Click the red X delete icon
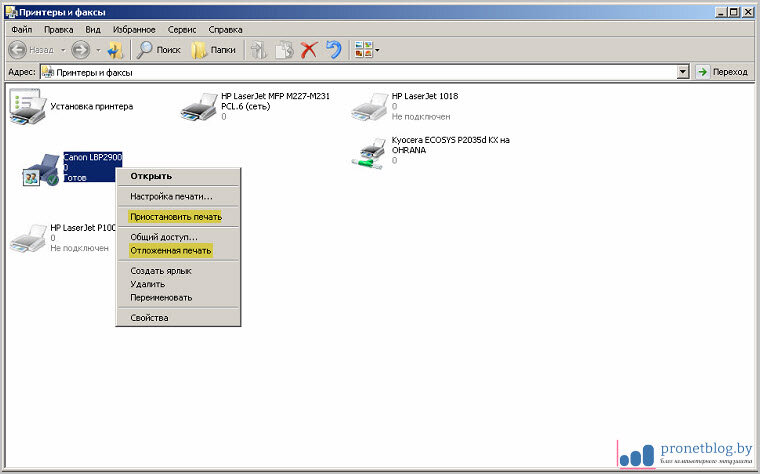The width and height of the screenshot is (760, 474). coord(309,49)
